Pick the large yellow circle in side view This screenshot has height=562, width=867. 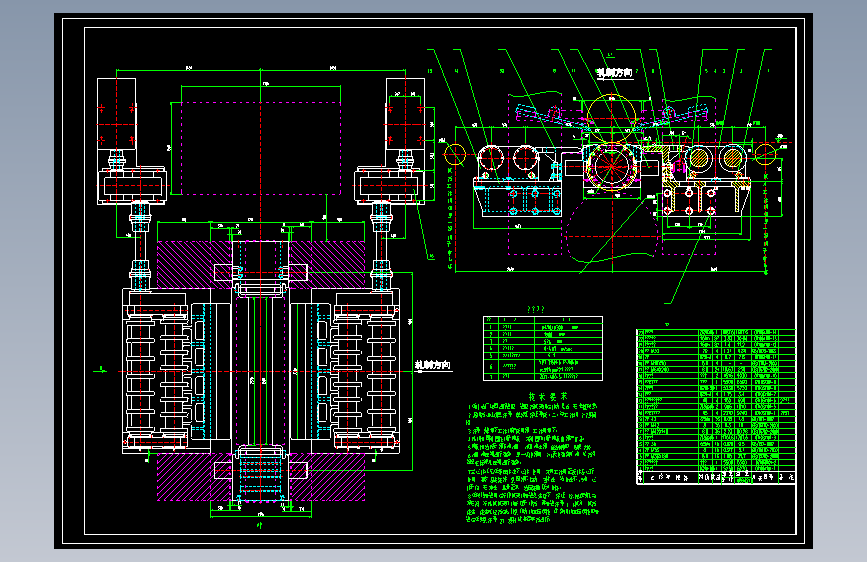tap(610, 118)
